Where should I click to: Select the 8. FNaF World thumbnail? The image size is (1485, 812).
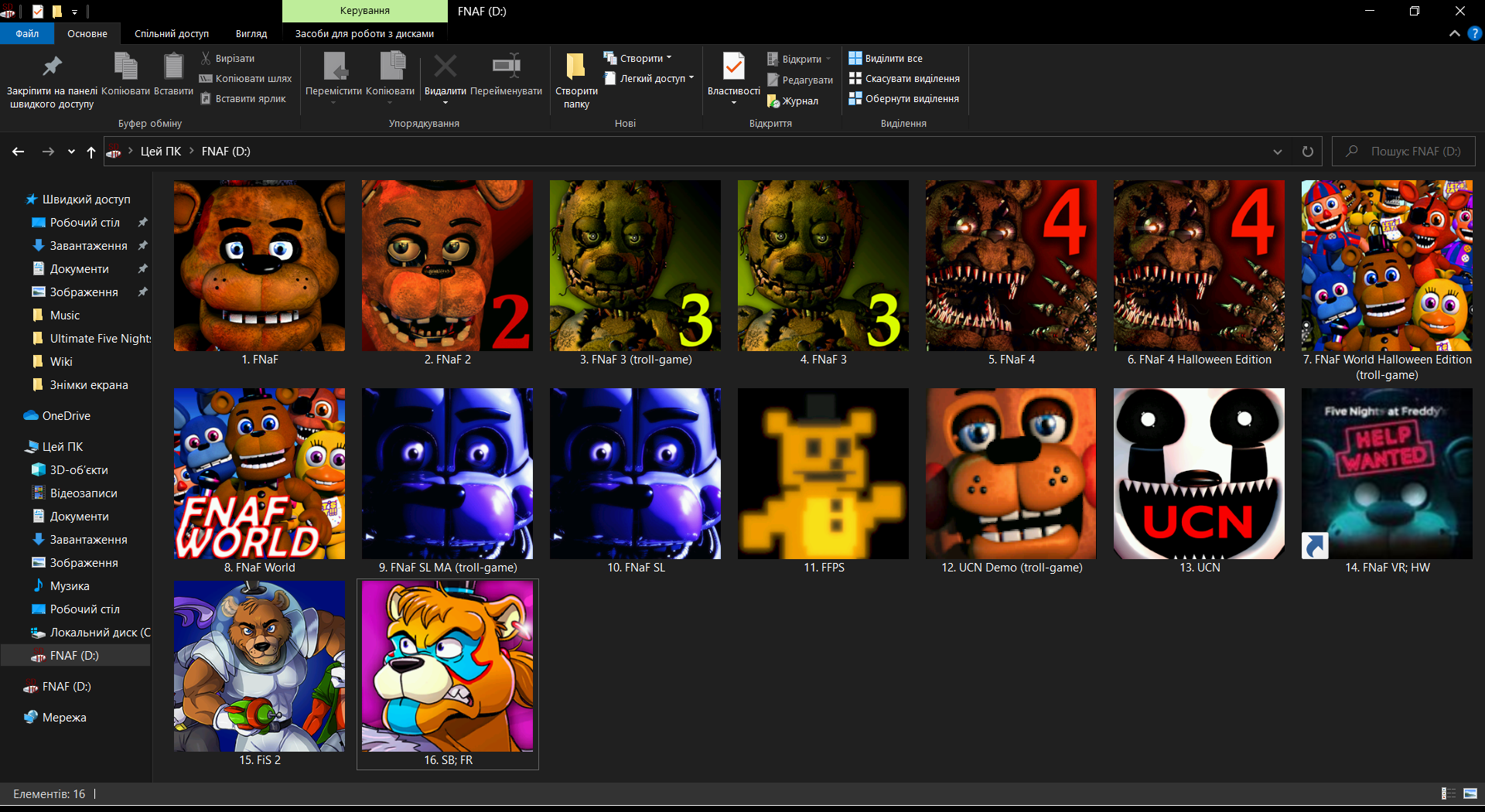click(259, 473)
